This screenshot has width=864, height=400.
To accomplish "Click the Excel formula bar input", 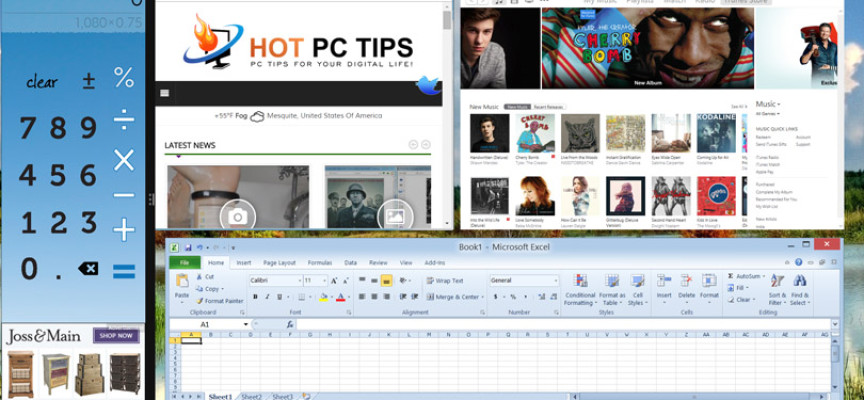I will click(x=563, y=325).
